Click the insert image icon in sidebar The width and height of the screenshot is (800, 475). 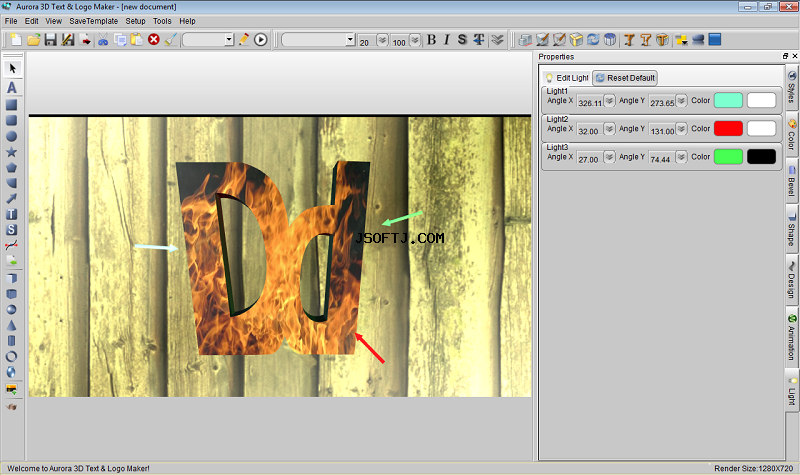11,390
